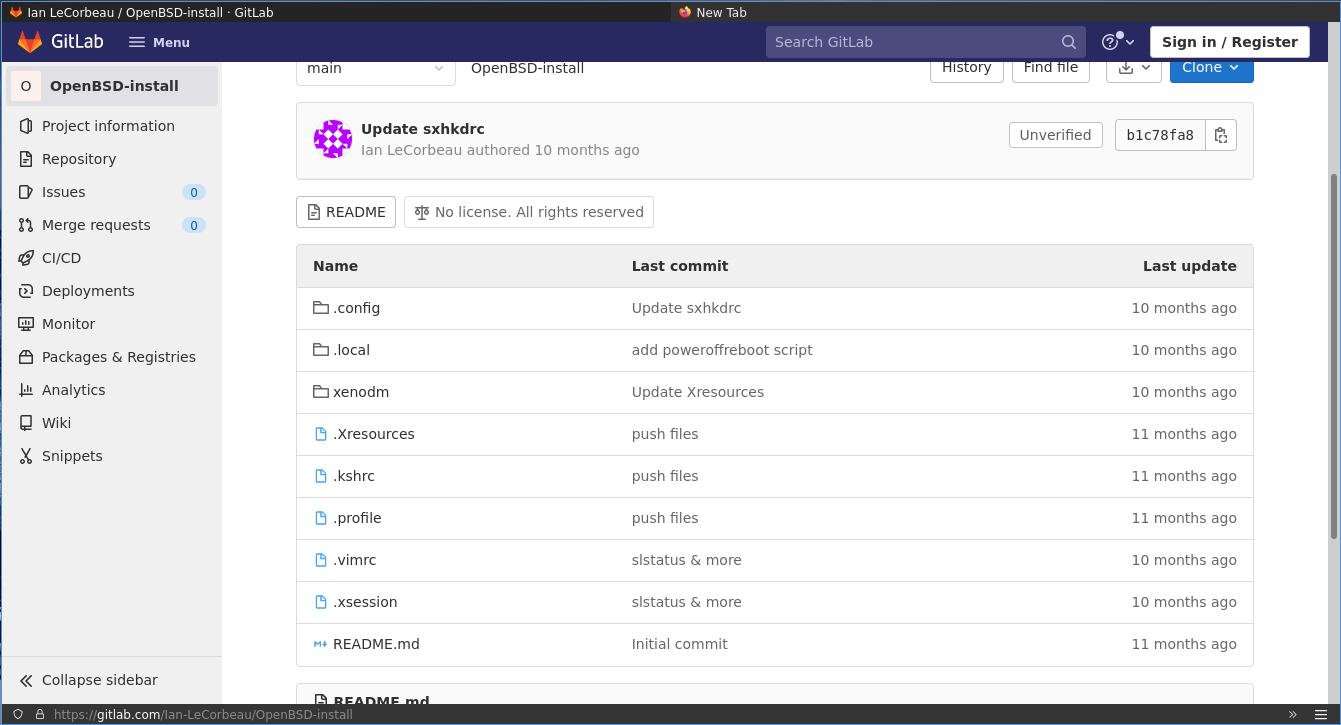Click the Monitor icon in sidebar

pos(26,324)
